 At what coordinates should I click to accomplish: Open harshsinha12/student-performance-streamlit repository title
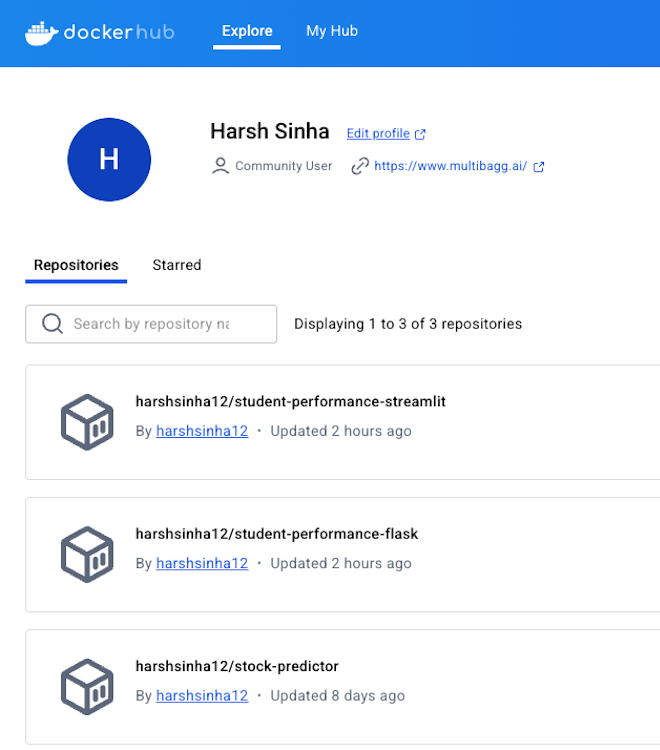290,401
